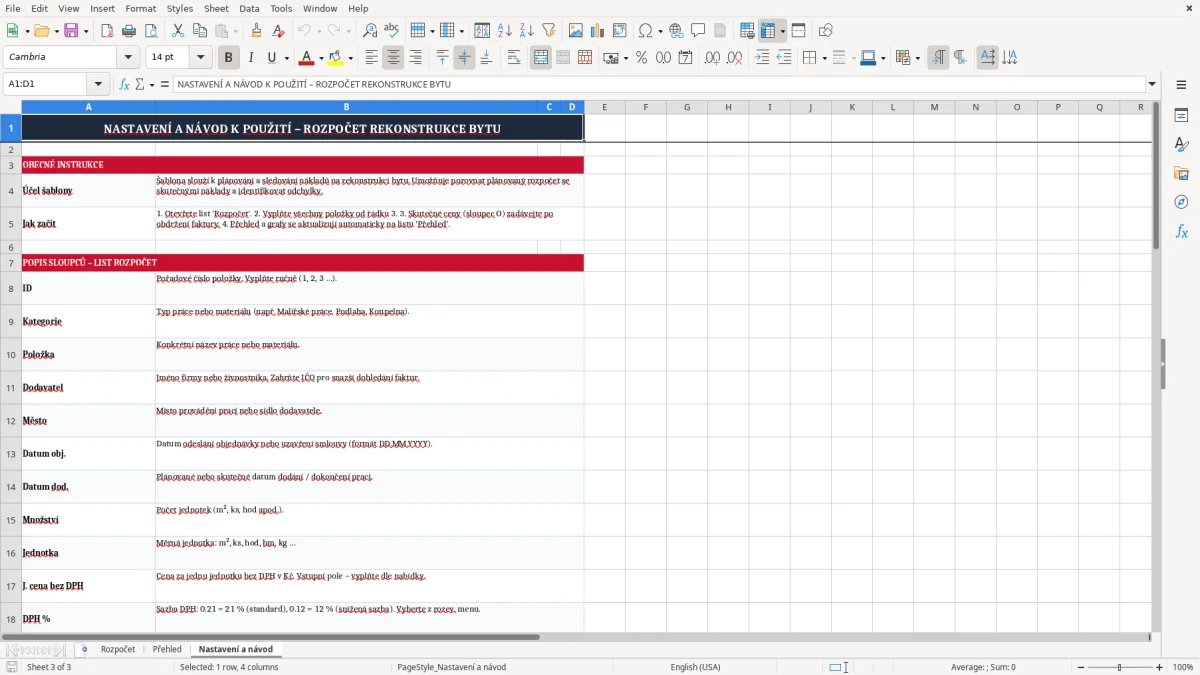Click Clear Direct Formatting icon
Viewport: 1200px width, 675px height.
[279, 31]
